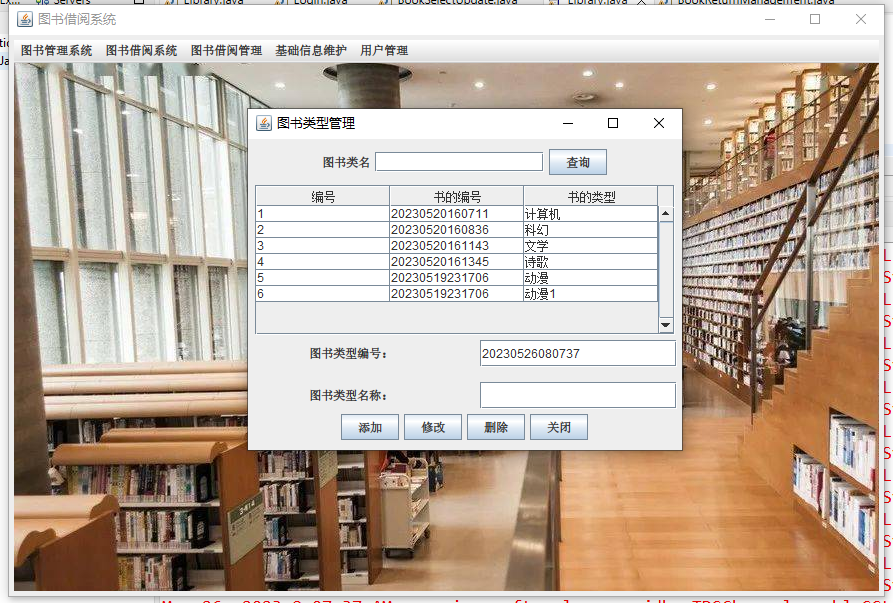
Task: Open the 图书借阅系统 menu
Action: pos(141,51)
